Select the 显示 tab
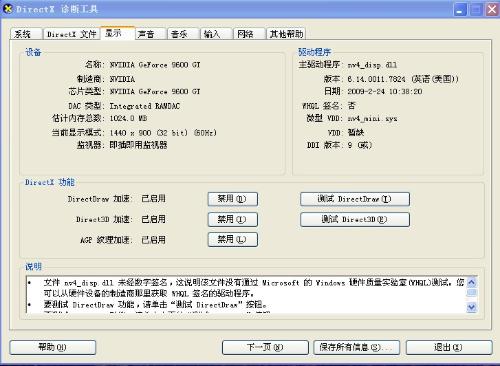 (118, 33)
